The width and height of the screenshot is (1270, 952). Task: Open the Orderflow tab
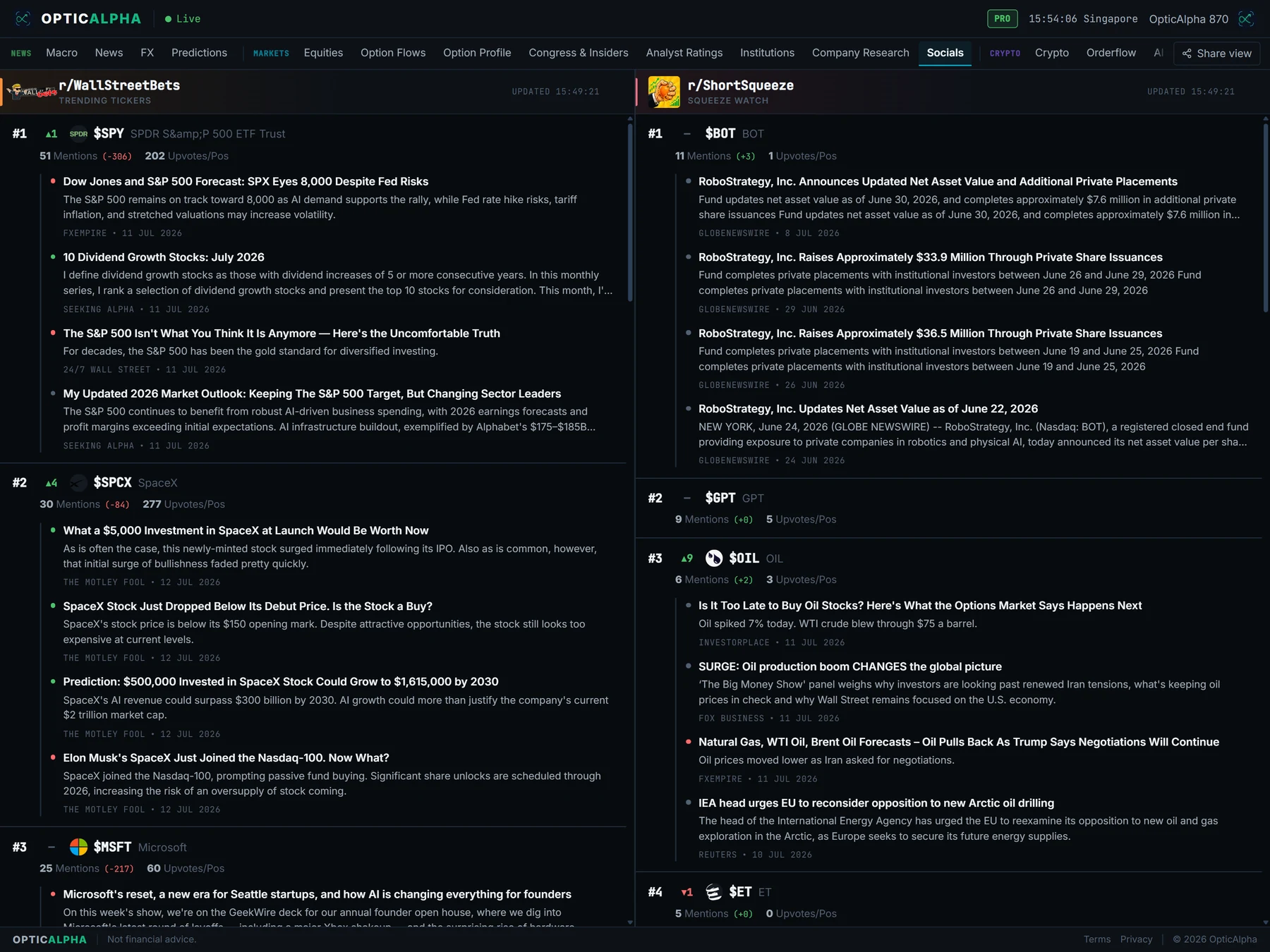coord(1111,53)
